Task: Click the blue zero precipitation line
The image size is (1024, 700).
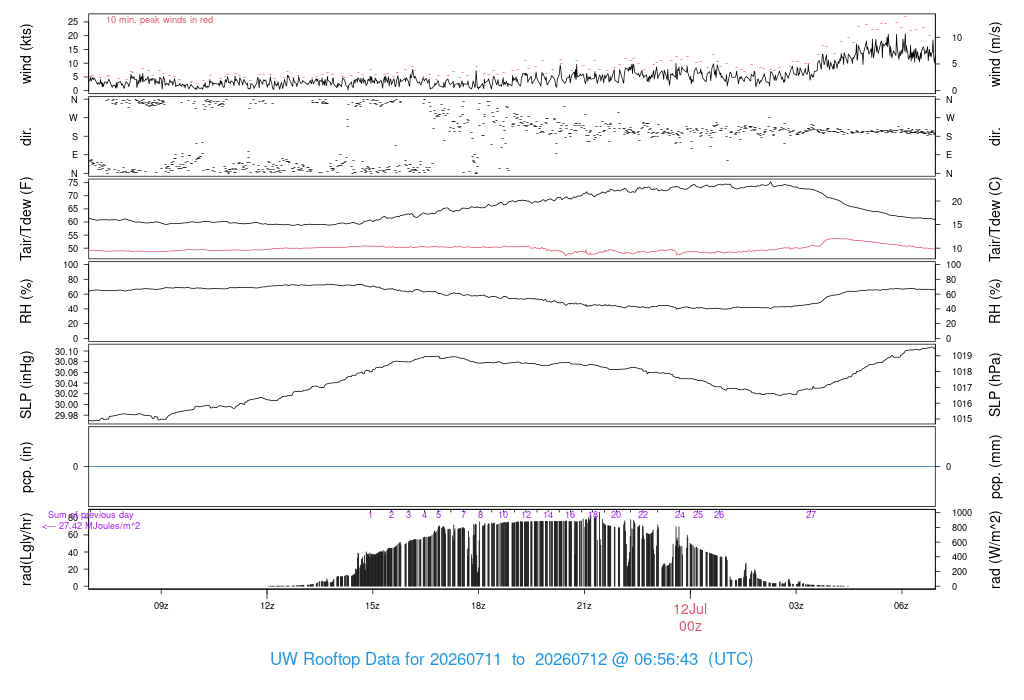Action: [512, 466]
